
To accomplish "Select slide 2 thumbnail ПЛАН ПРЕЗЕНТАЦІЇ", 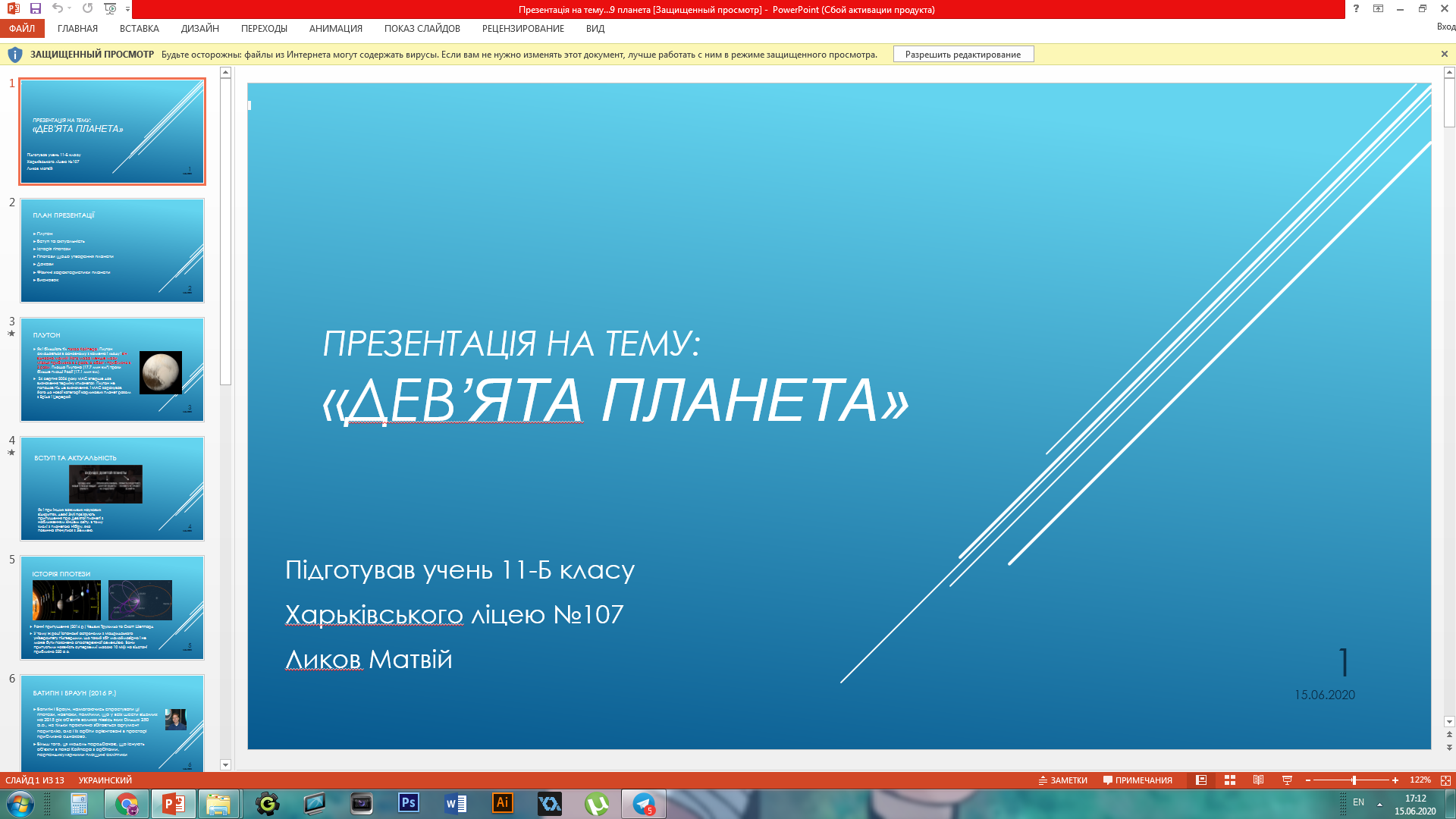I will (112, 250).
